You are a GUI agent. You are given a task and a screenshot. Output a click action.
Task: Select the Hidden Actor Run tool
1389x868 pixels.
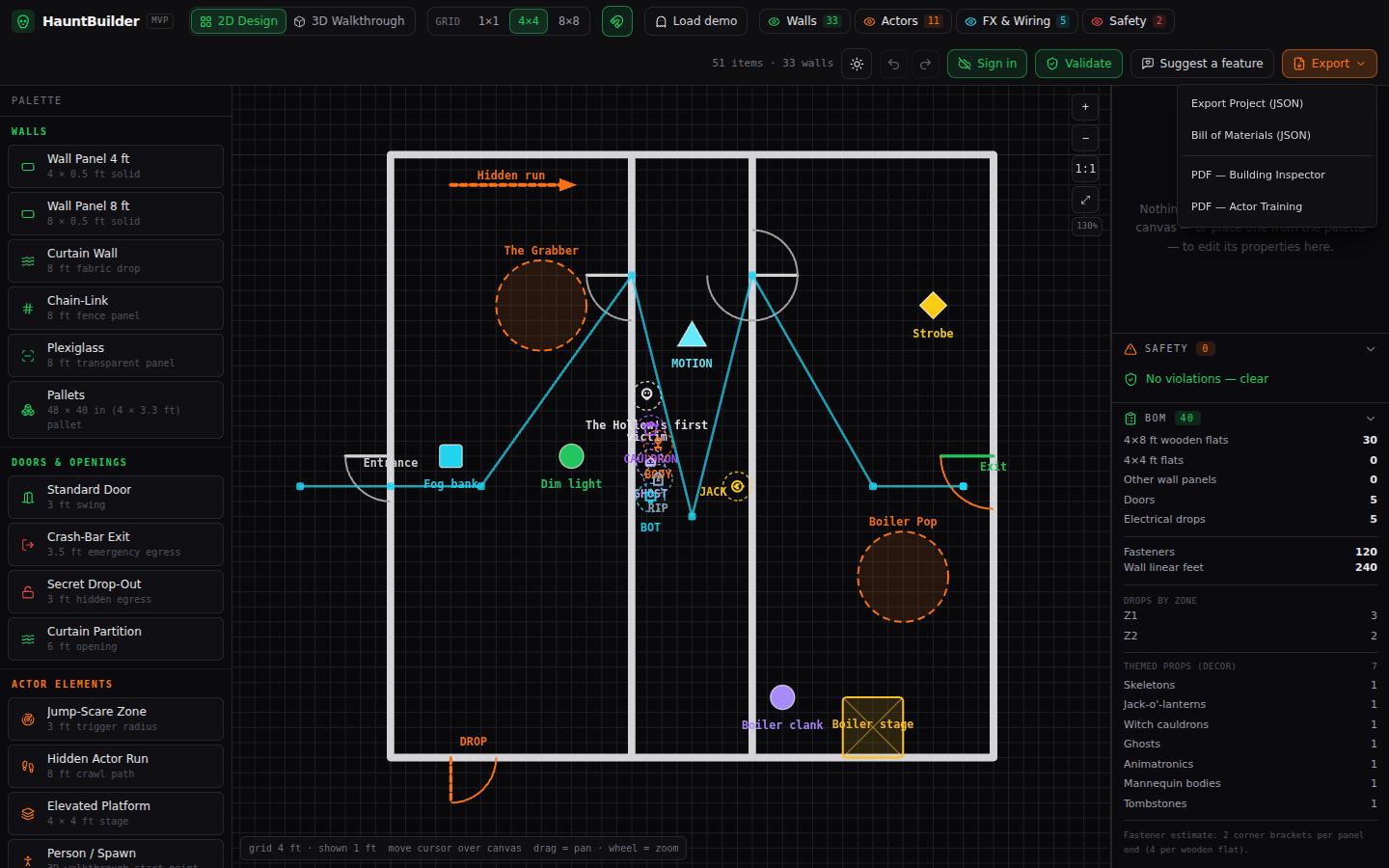tap(116, 766)
